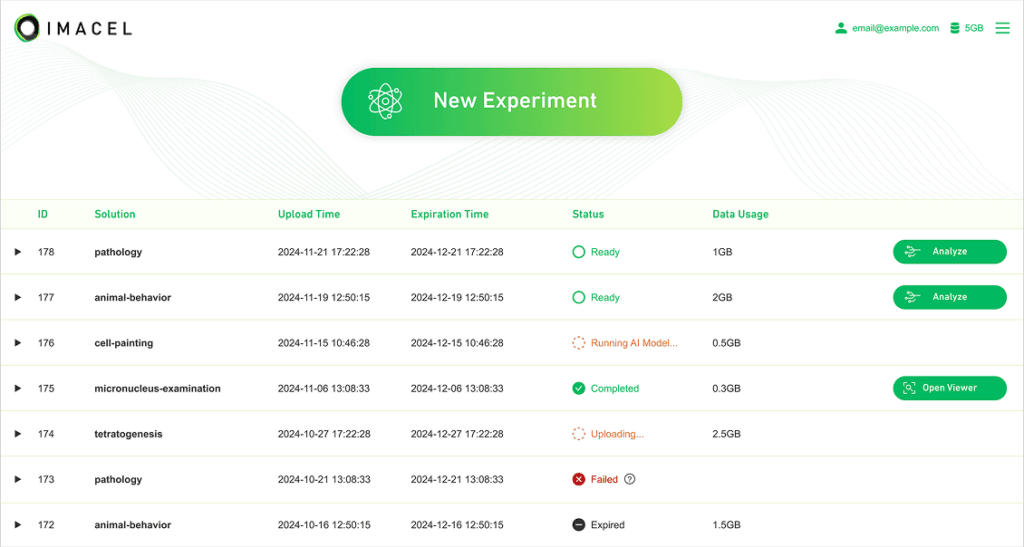This screenshot has height=547, width=1024.
Task: Click the IMACEL logo
Action: tap(73, 28)
